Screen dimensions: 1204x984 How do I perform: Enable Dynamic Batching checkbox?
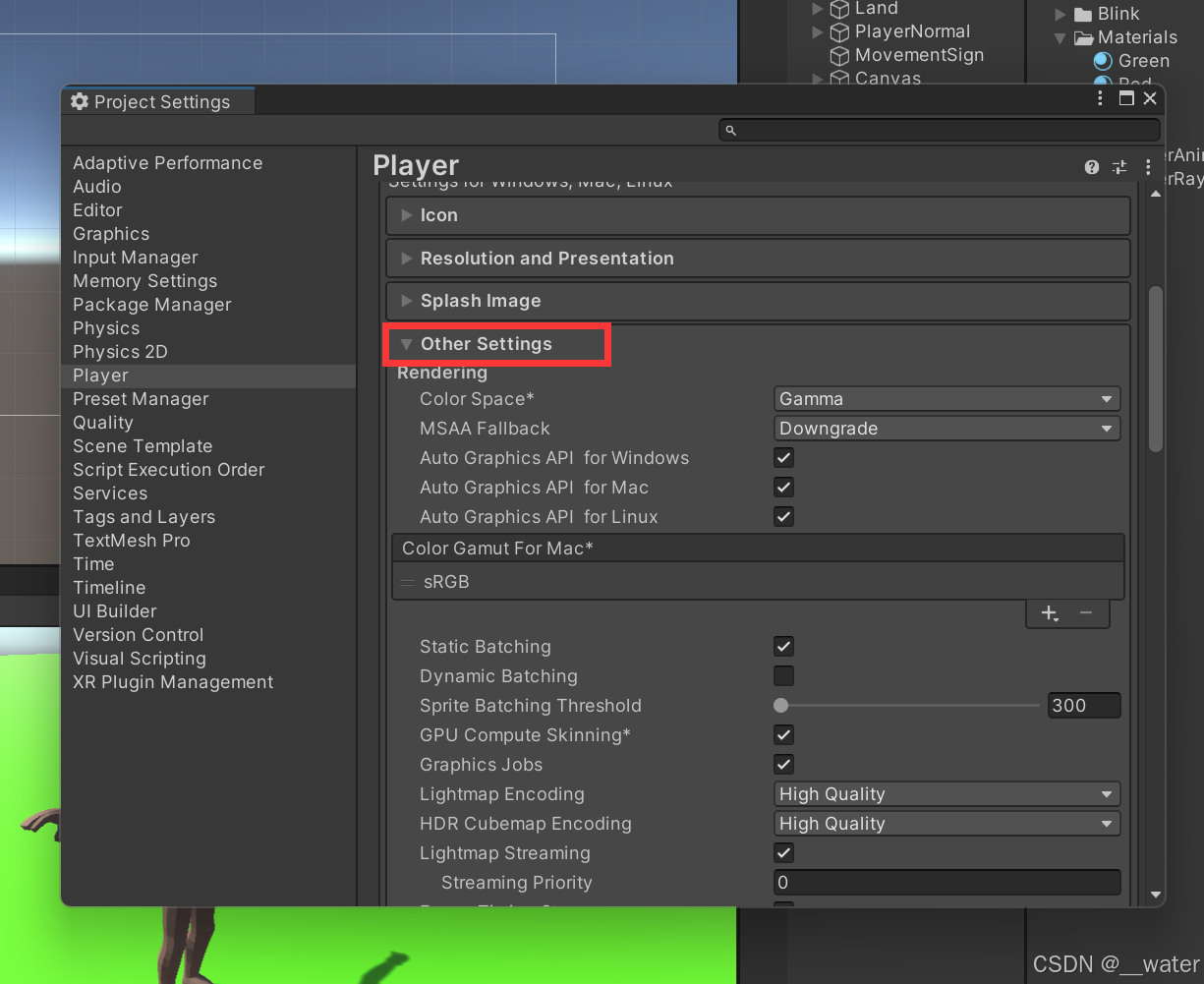coord(783,676)
